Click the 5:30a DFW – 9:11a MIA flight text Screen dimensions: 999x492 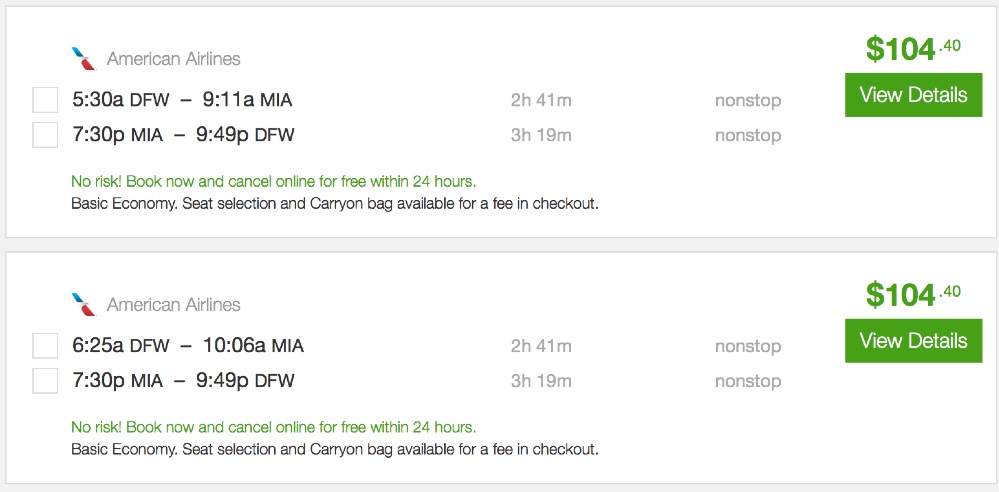tap(182, 100)
